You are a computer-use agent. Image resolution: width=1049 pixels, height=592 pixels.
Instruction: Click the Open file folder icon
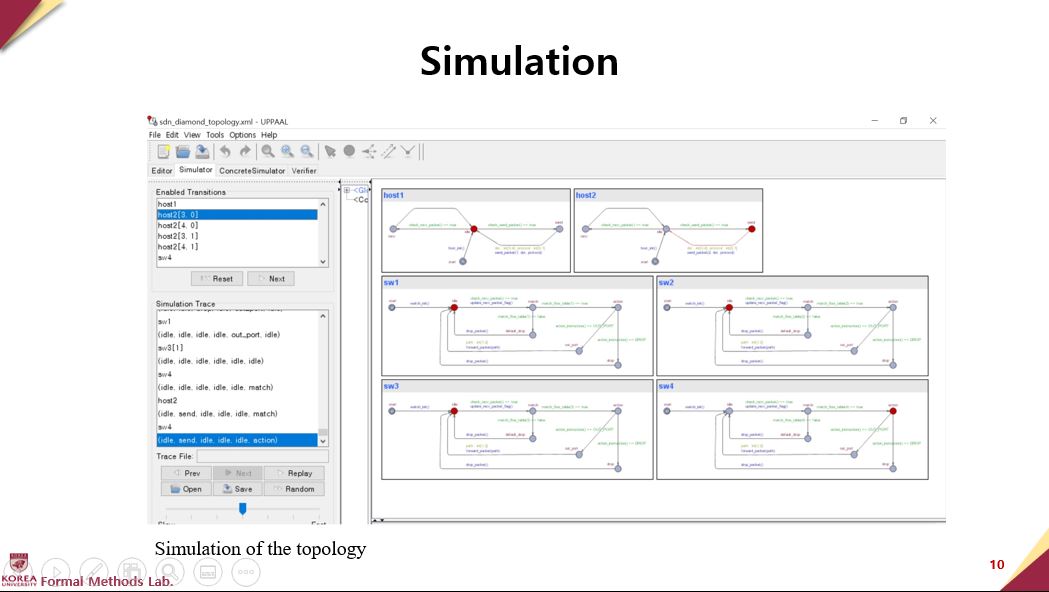pyautogui.click(x=183, y=152)
